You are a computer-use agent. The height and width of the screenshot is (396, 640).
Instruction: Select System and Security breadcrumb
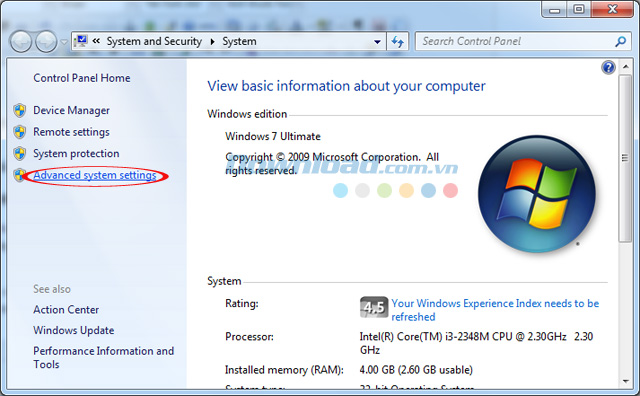coord(154,41)
